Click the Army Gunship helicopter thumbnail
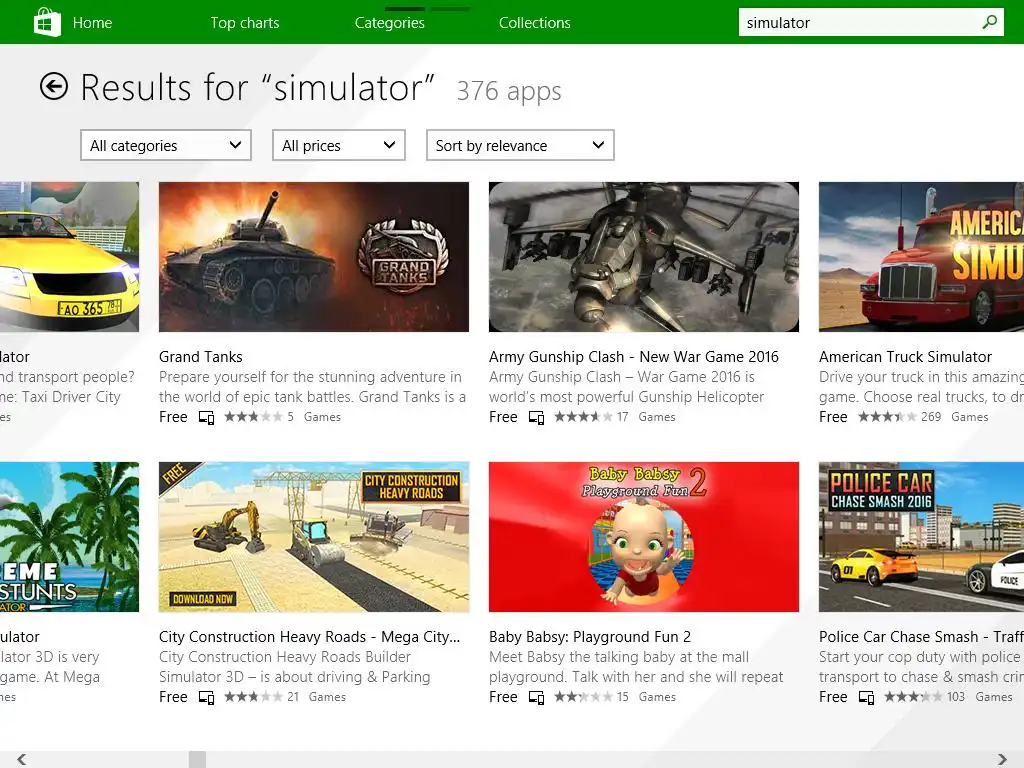The height and width of the screenshot is (768, 1024). tap(643, 257)
